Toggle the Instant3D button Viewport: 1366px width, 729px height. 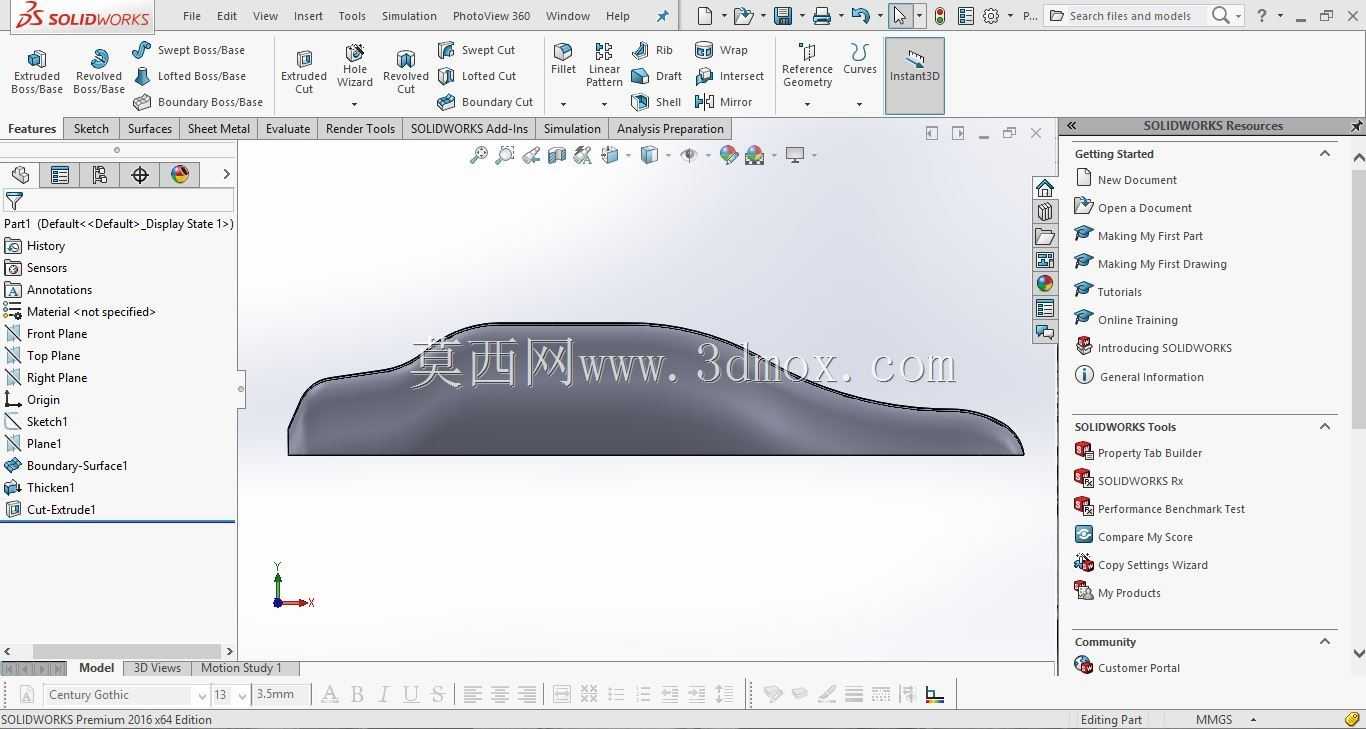pyautogui.click(x=914, y=76)
